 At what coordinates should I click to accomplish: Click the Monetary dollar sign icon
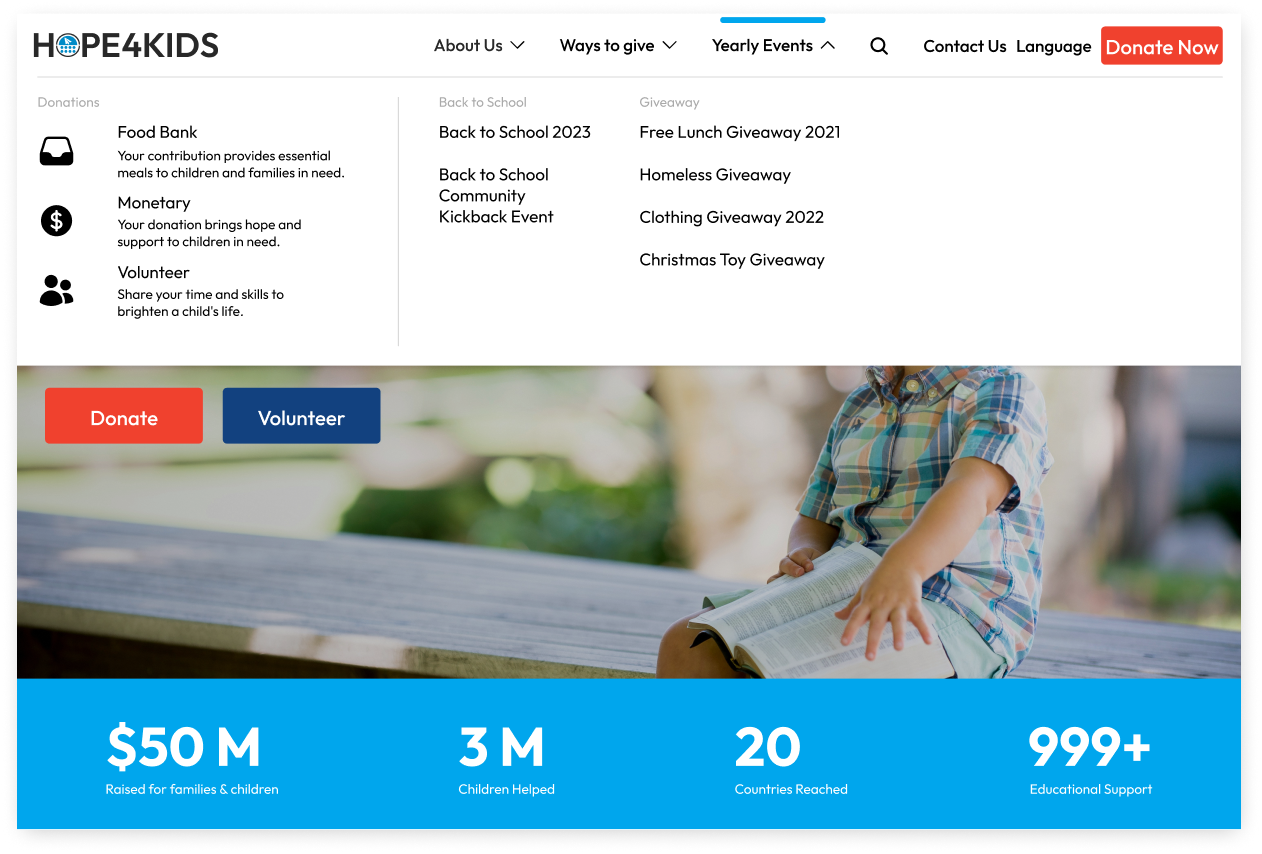tap(56, 220)
